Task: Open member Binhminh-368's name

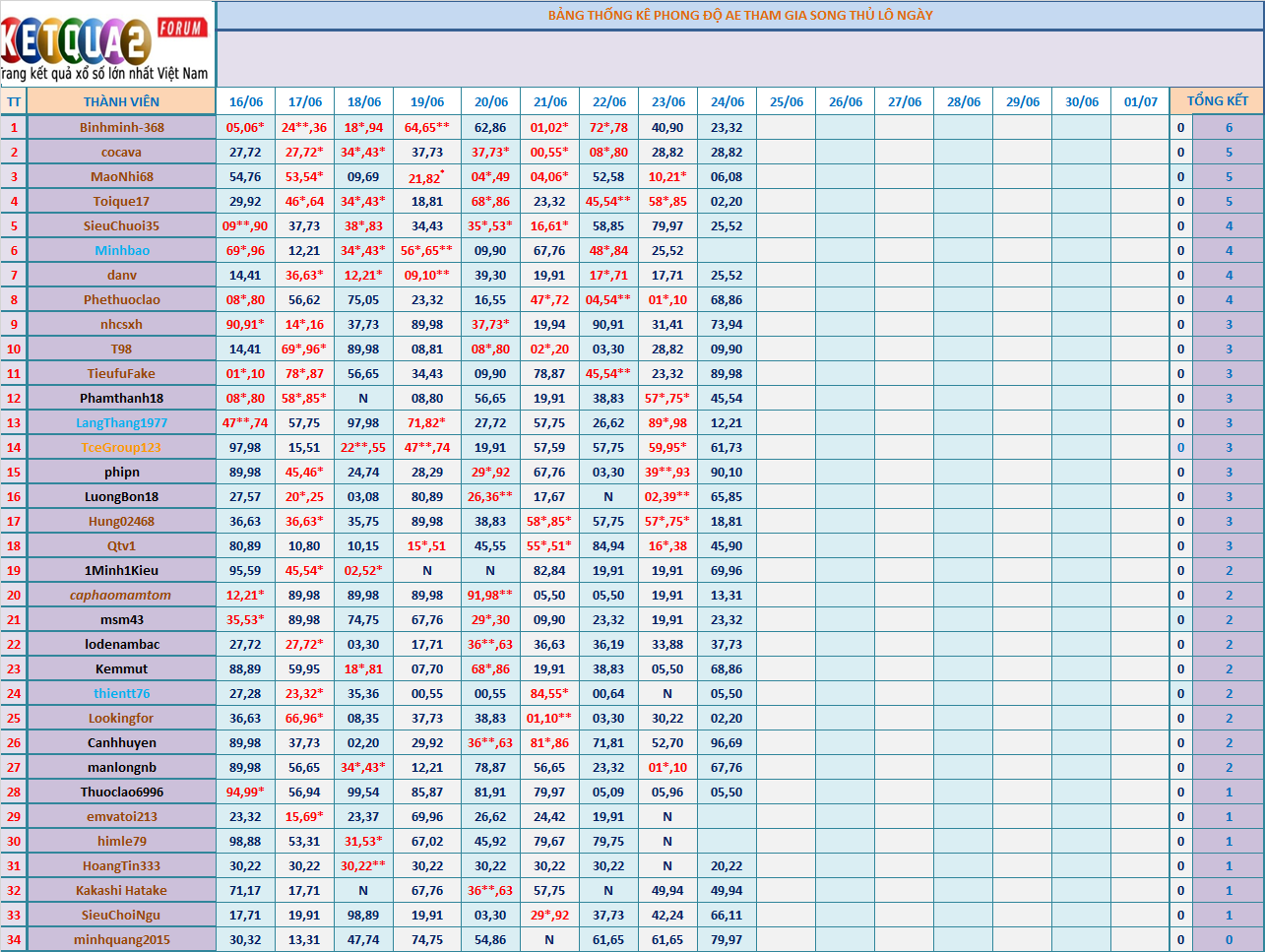Action: [121, 127]
